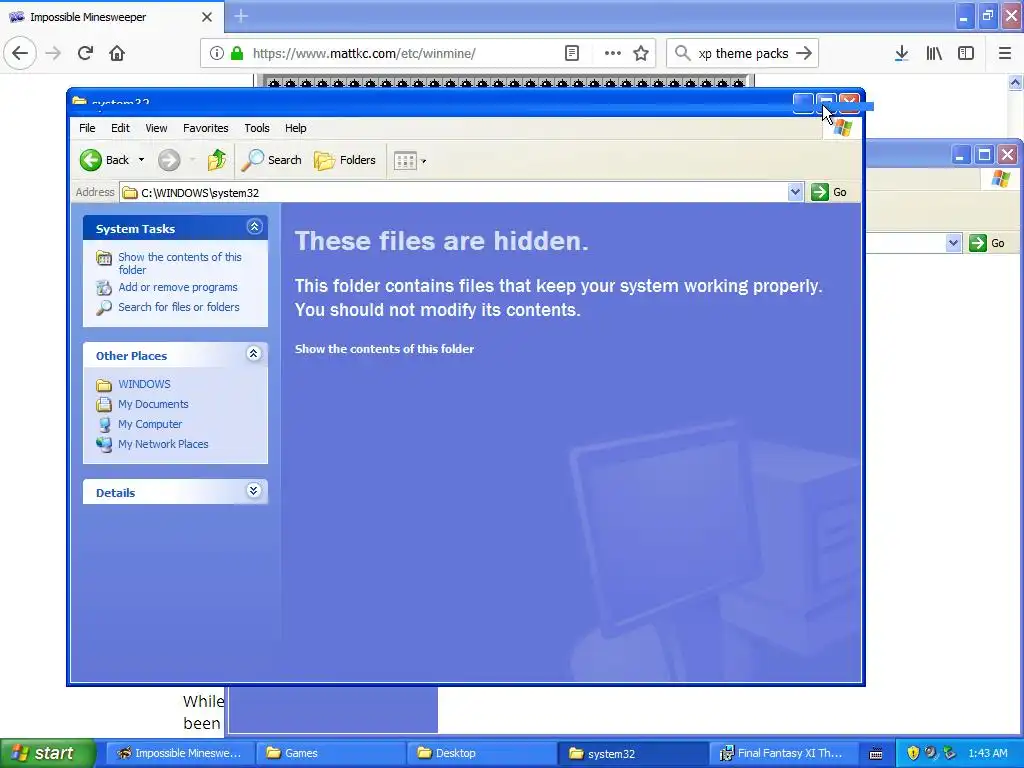Open the Favorites menu
1024x768 pixels.
click(206, 128)
